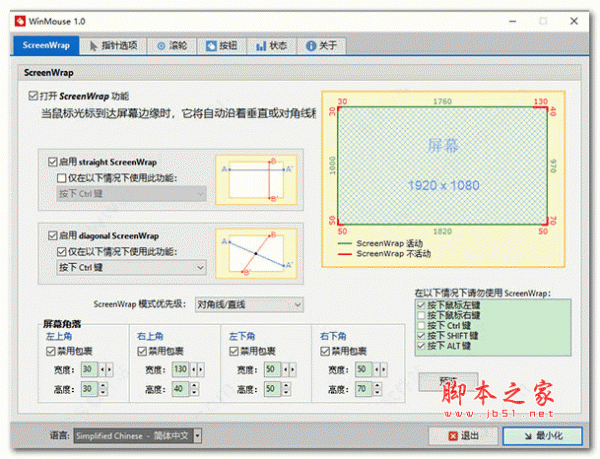Viewport: 600px width, 459px height.
Task: Toggle 按下鼠标左键 exclusion checkbox
Action: (421, 305)
